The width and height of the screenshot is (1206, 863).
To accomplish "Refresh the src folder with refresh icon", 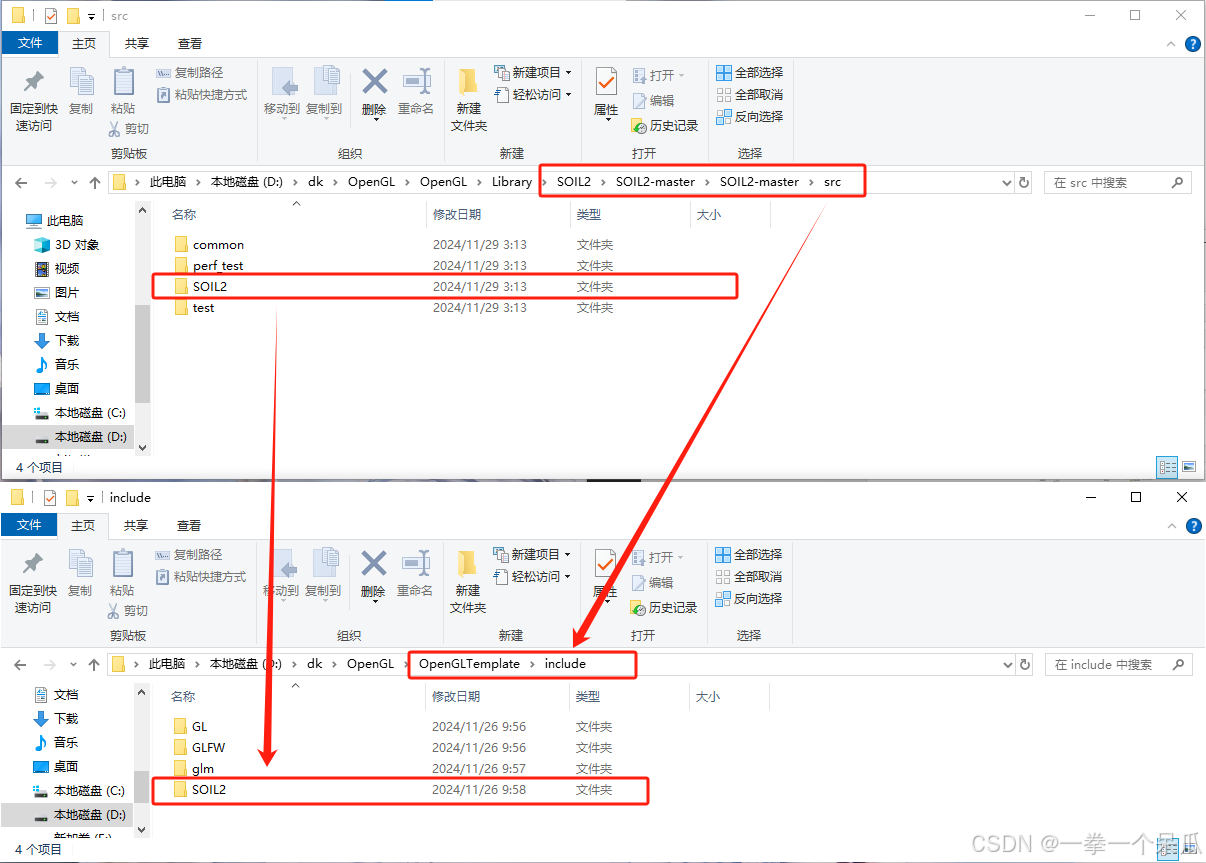I will pos(1024,182).
